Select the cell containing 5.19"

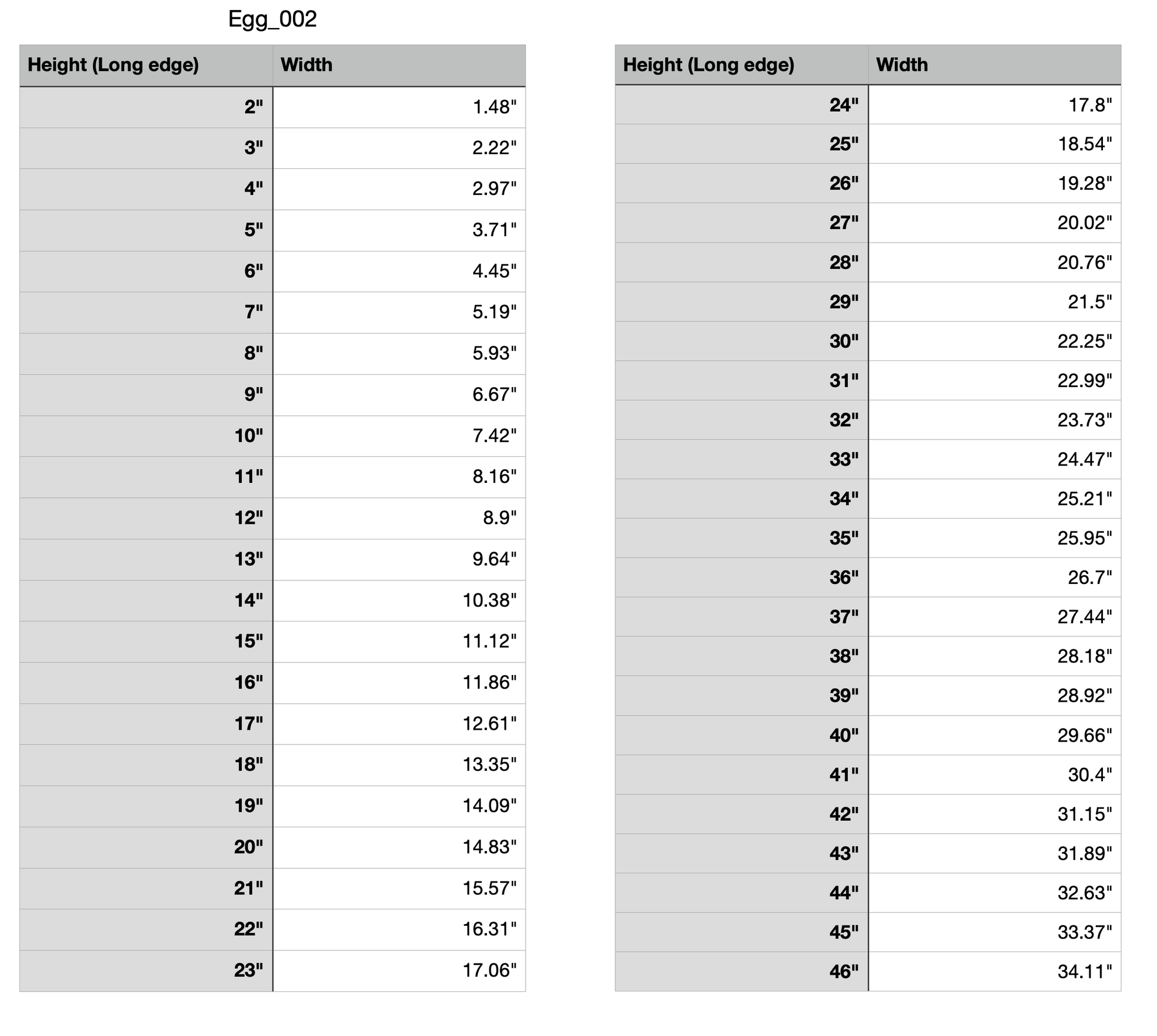point(399,312)
